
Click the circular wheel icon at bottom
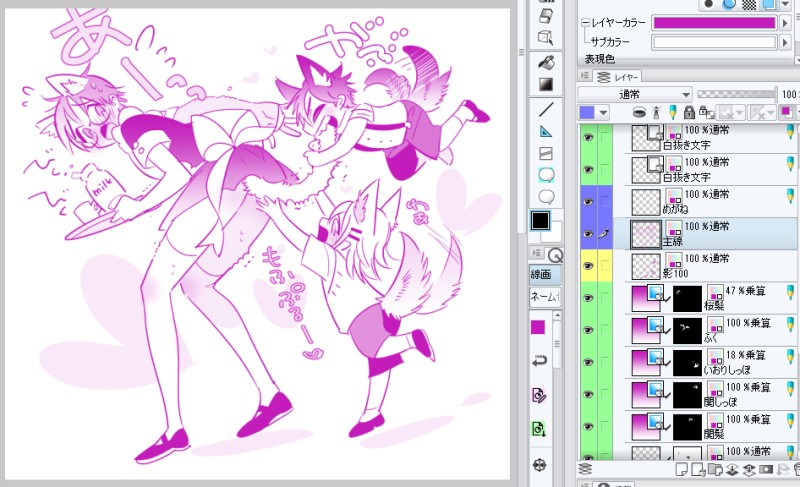(539, 465)
